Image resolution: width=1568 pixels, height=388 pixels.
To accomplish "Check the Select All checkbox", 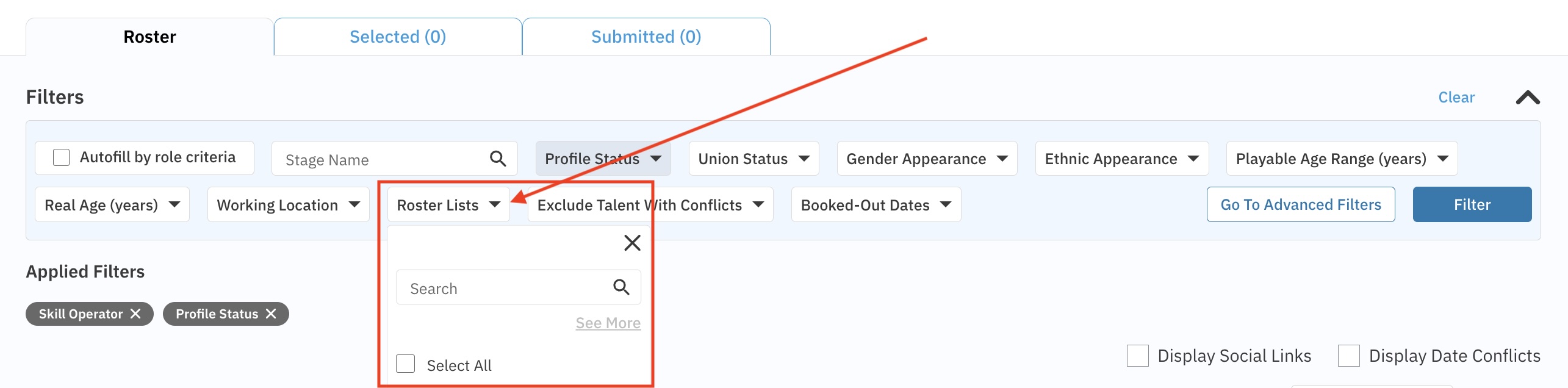I will point(406,364).
